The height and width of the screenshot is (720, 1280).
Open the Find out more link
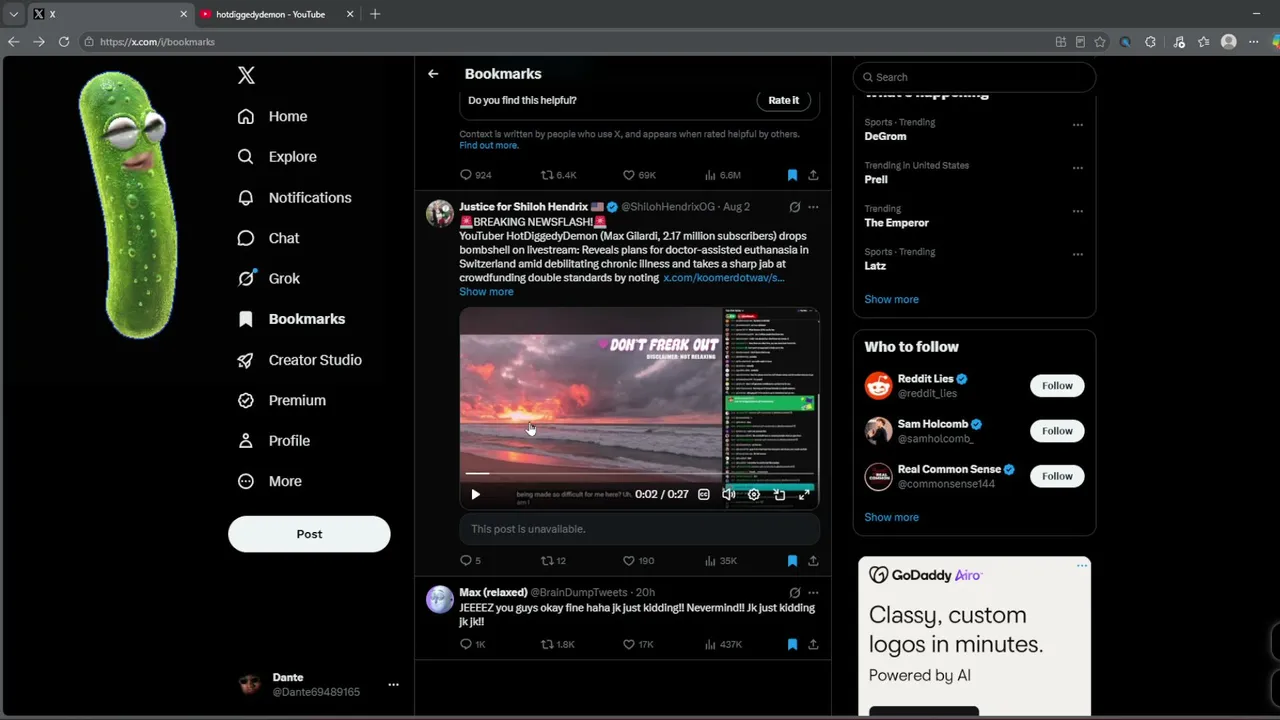[x=489, y=146]
